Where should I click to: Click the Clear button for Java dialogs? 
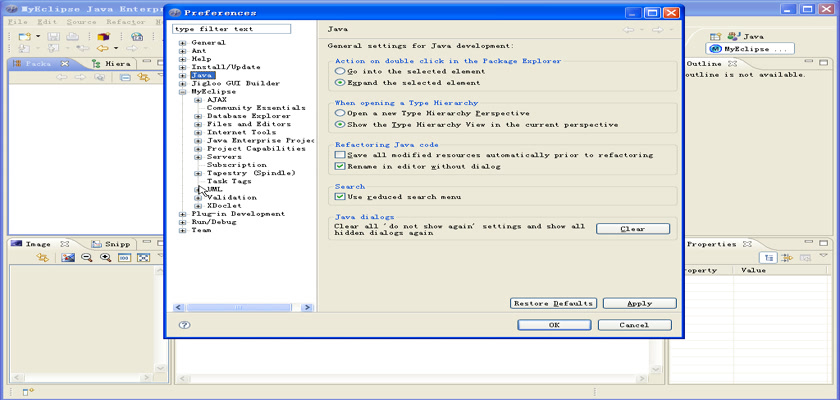633,229
